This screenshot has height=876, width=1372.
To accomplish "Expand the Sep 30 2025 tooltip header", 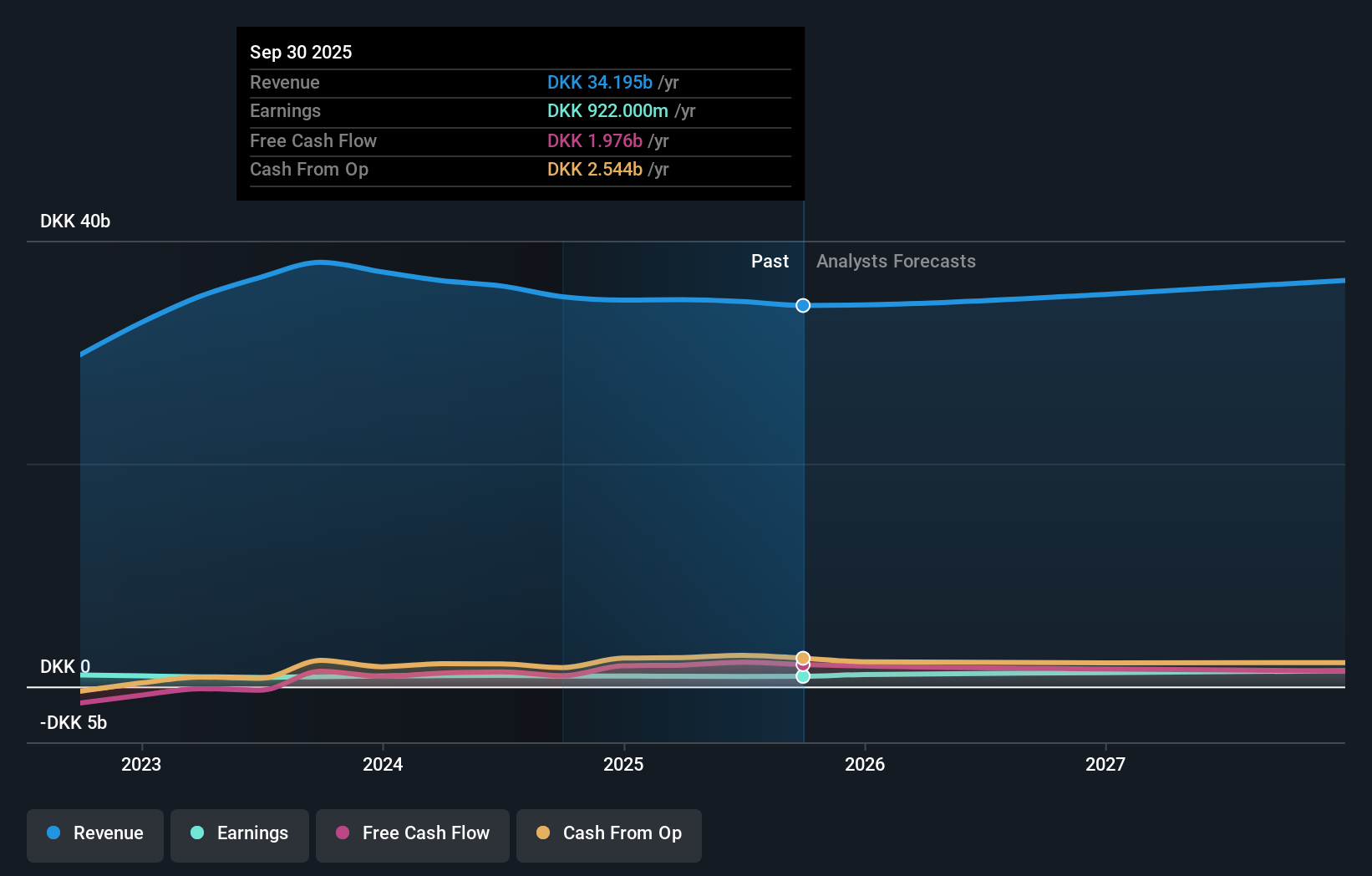I will pyautogui.click(x=301, y=52).
